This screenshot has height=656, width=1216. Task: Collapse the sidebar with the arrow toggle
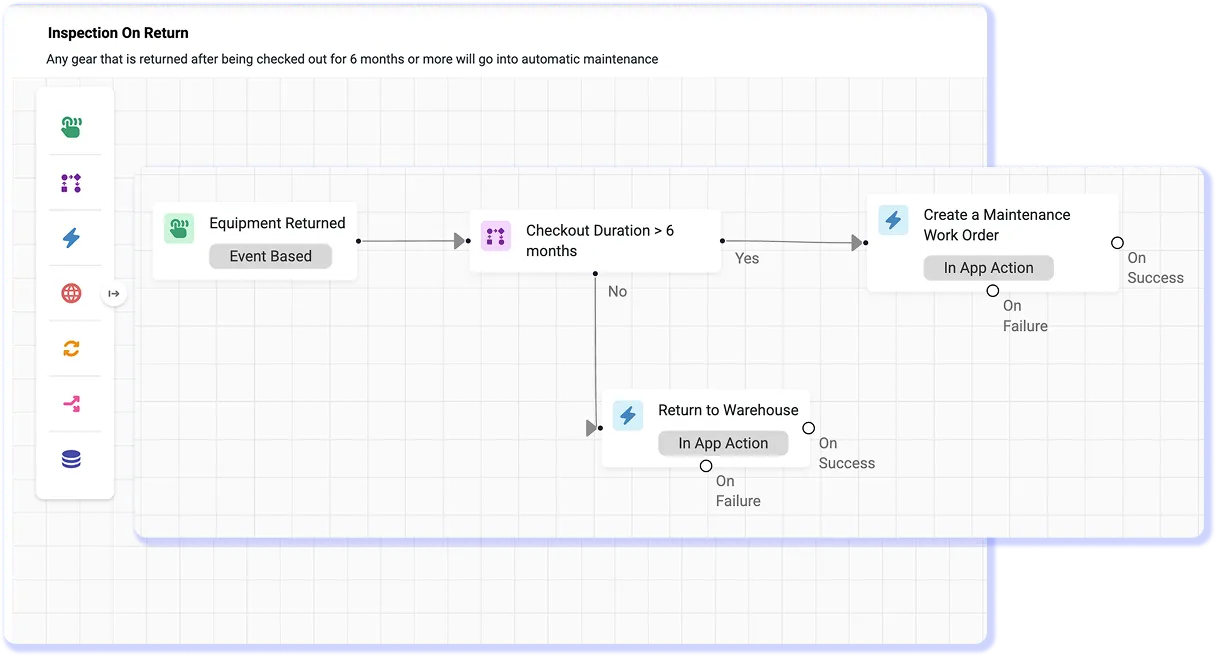pos(114,293)
